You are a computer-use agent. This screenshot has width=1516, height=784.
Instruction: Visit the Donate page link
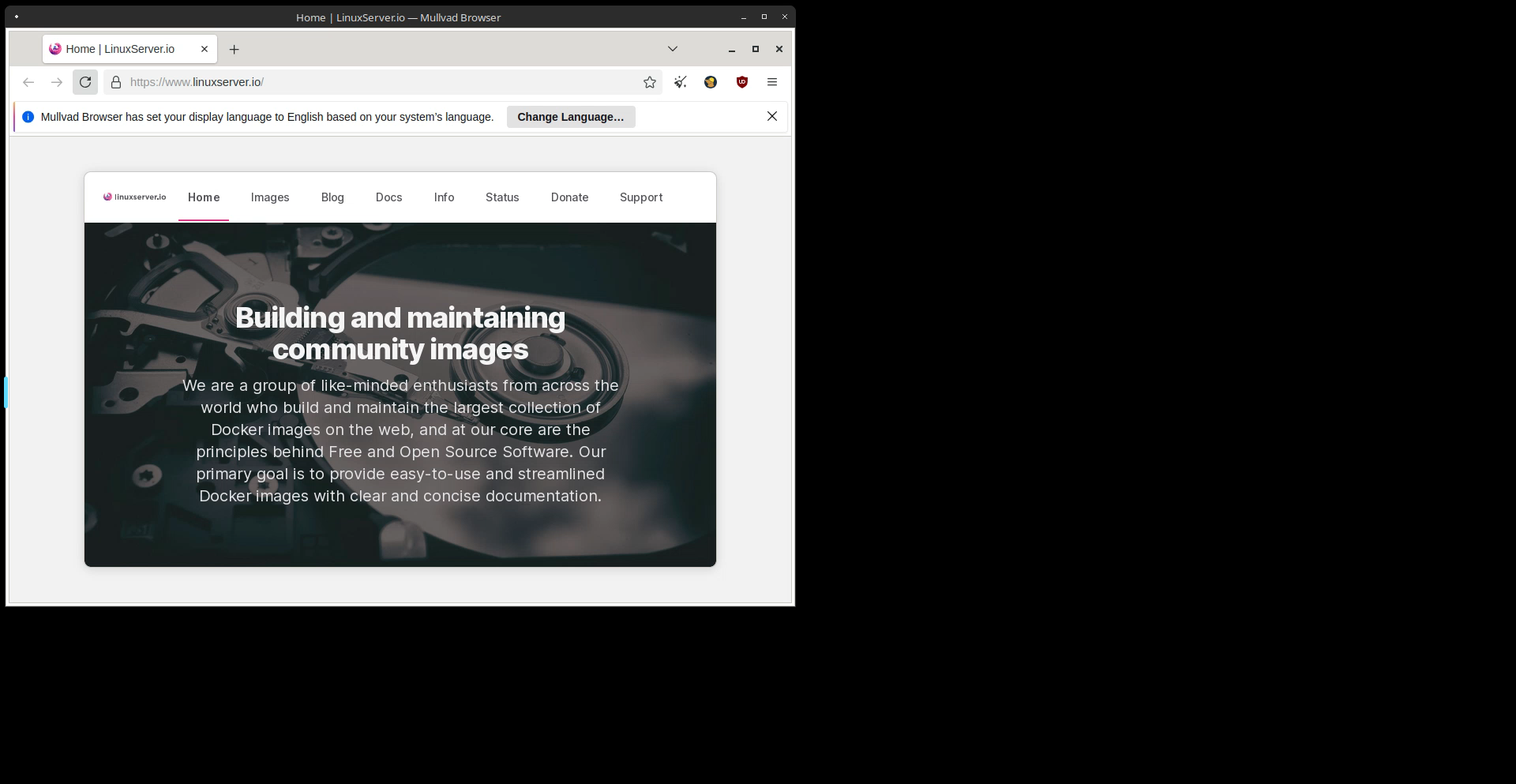[569, 197]
